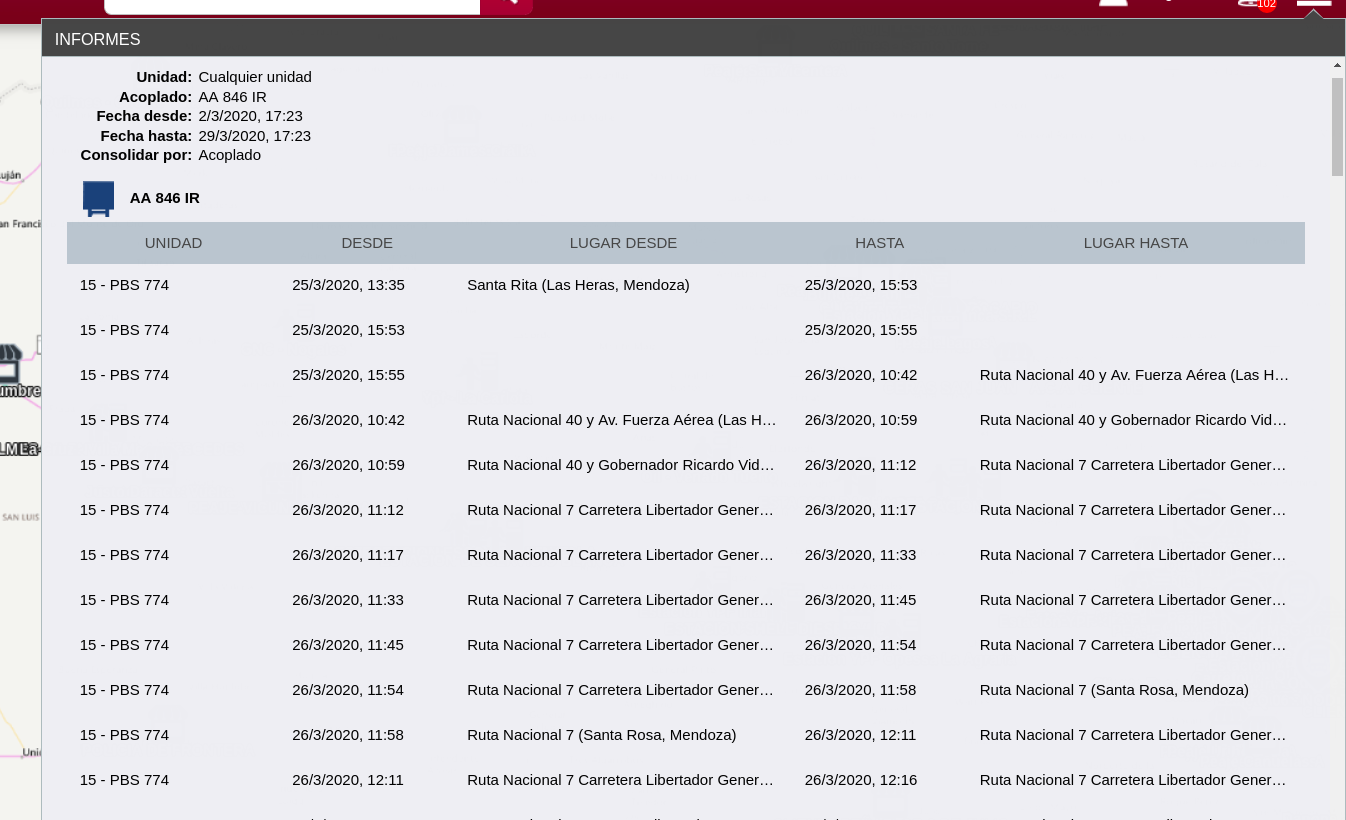Select row starting 25/3/2020, 15:55
This screenshot has width=1346, height=820.
(x=348, y=375)
